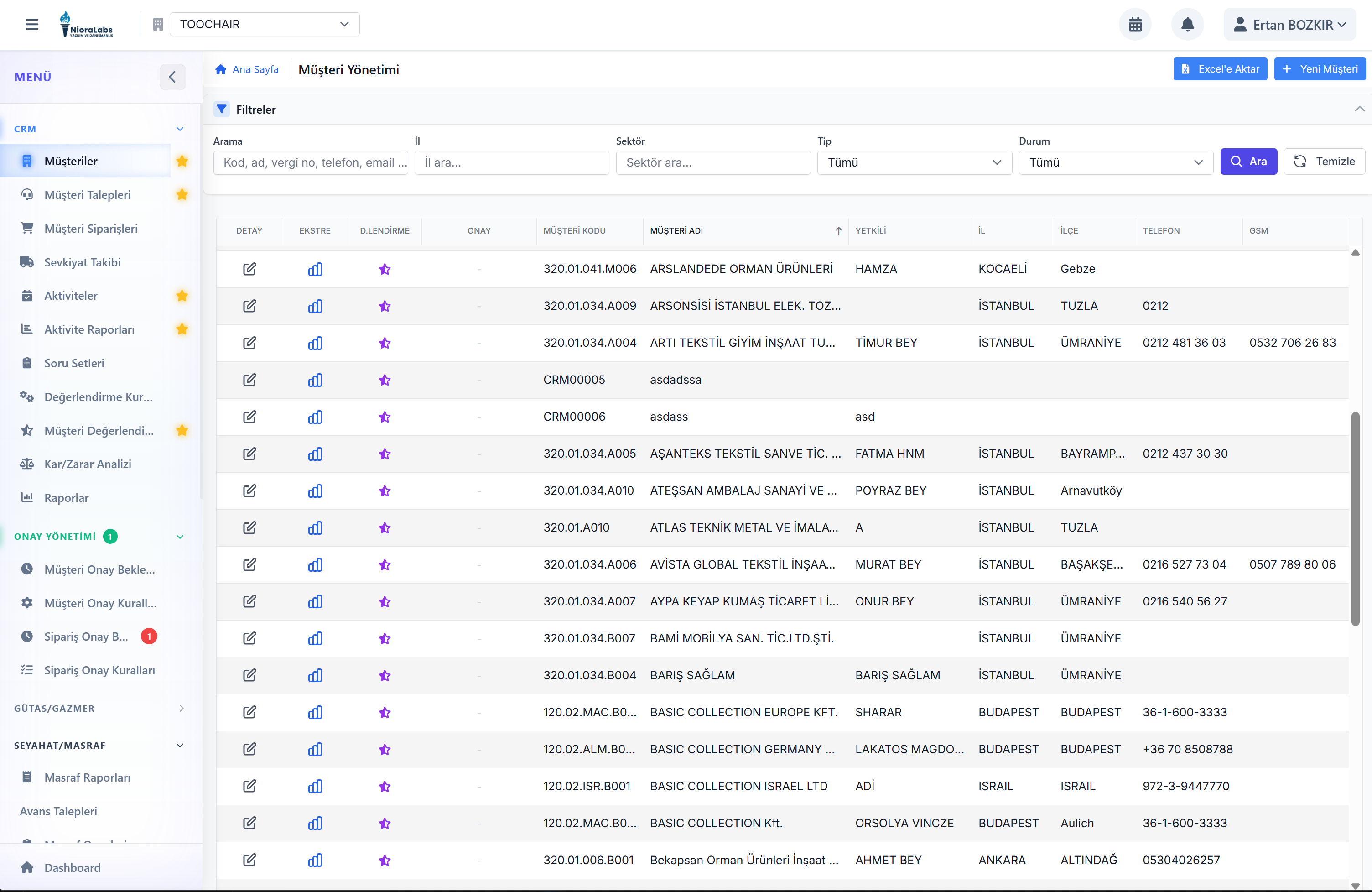
Task: Toggle favorite star on Müşteriler menu
Action: pos(182,161)
